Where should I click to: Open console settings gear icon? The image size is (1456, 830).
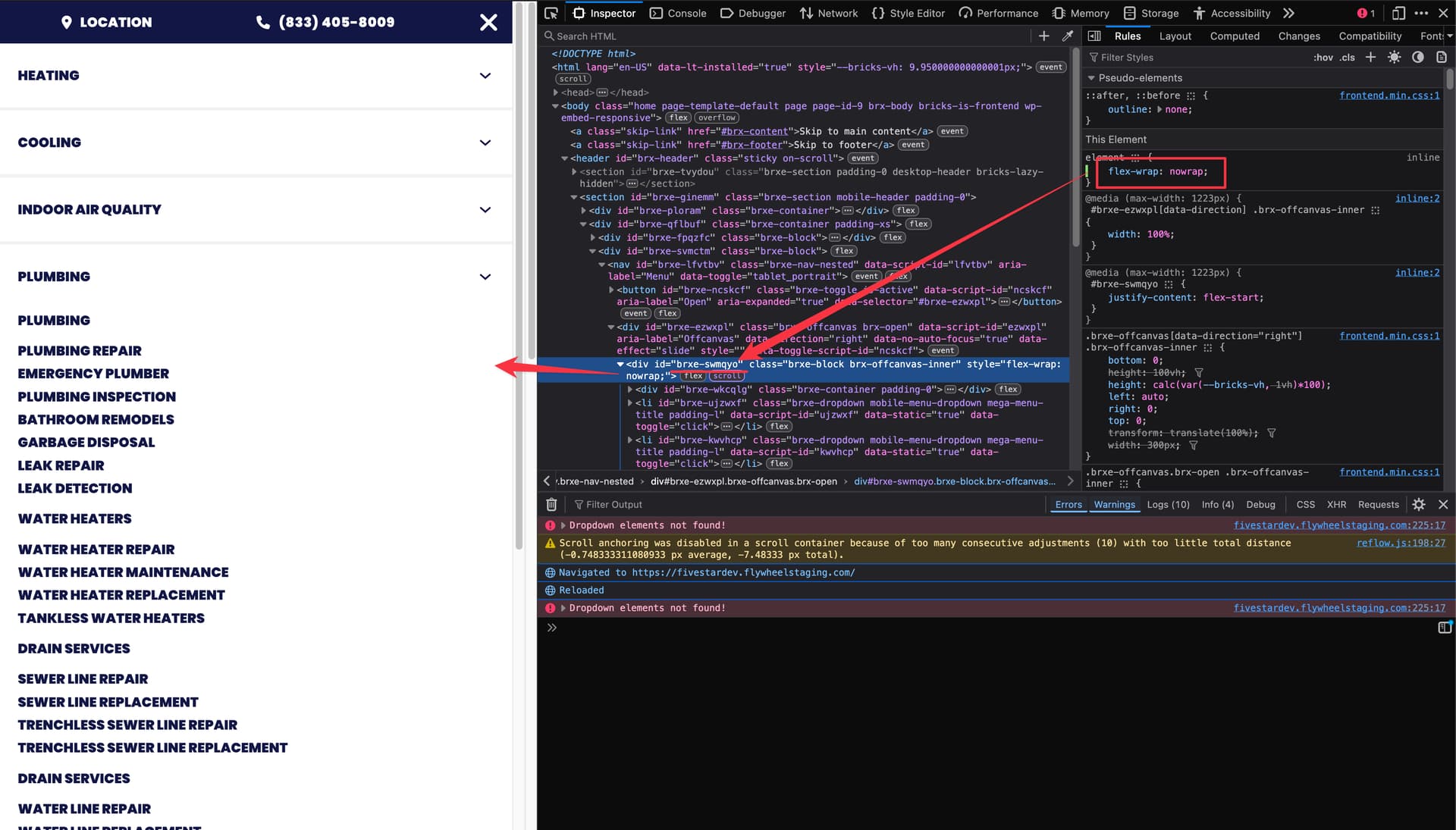(1419, 505)
